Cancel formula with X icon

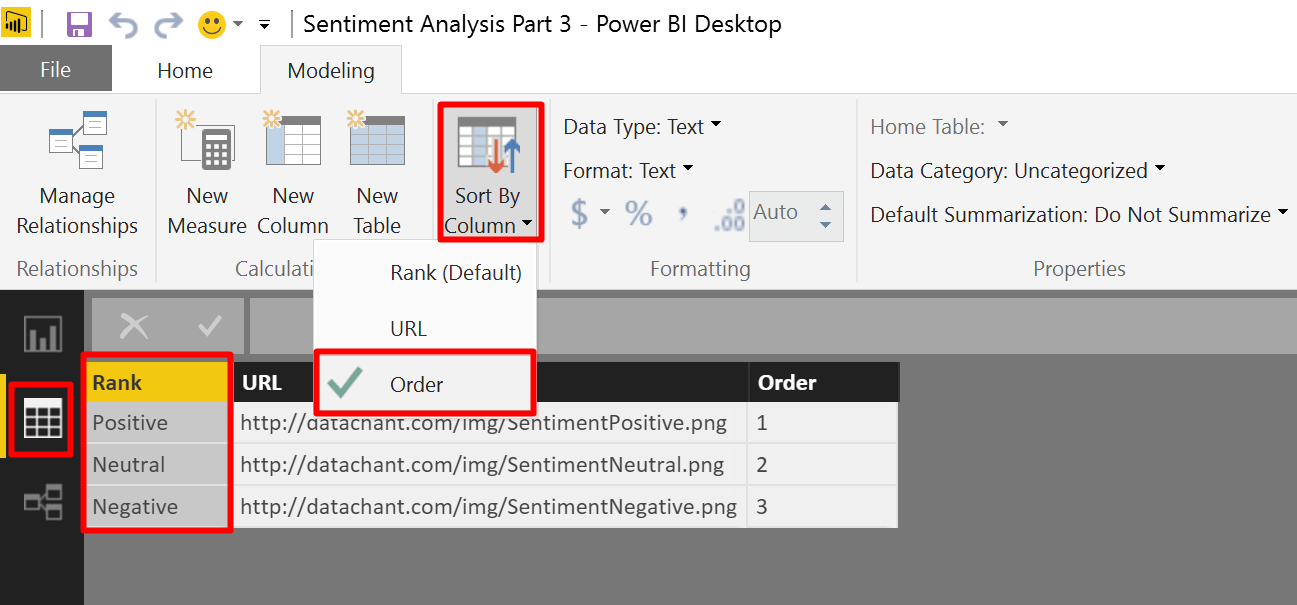click(x=134, y=326)
